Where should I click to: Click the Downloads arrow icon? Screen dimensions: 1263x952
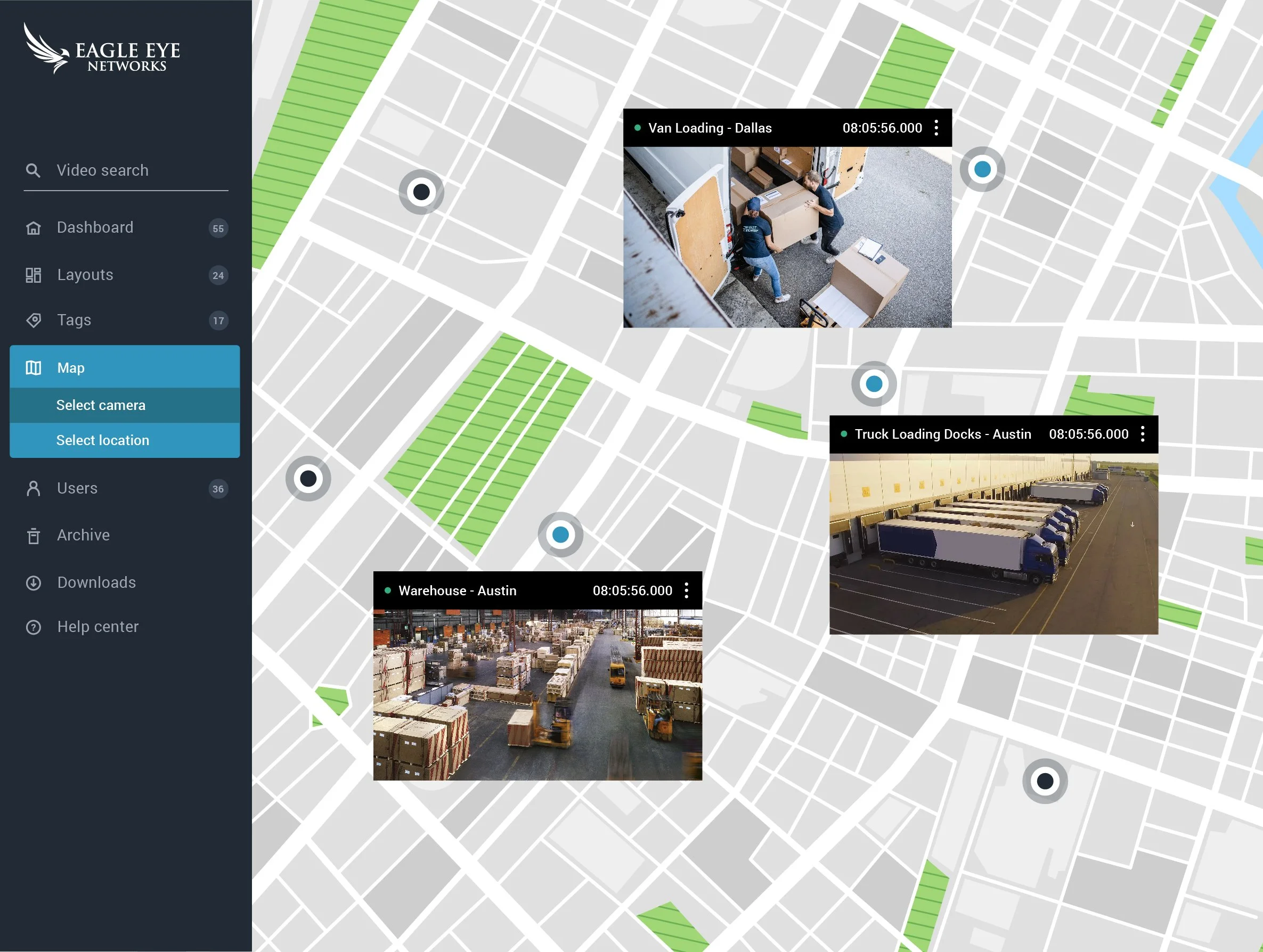(34, 582)
